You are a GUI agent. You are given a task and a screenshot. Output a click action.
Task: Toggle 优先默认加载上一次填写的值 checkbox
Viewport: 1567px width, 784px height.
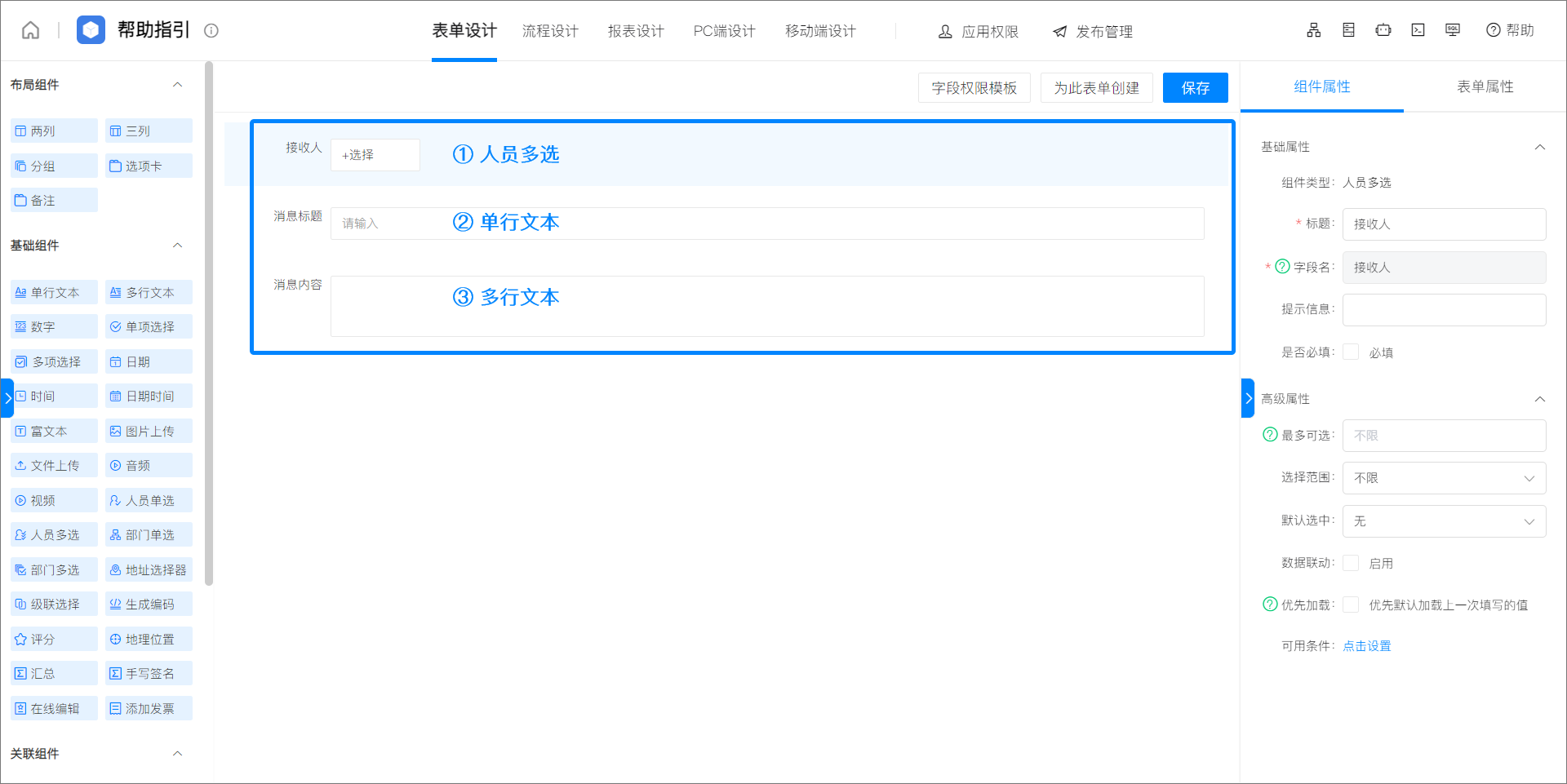(x=1351, y=604)
